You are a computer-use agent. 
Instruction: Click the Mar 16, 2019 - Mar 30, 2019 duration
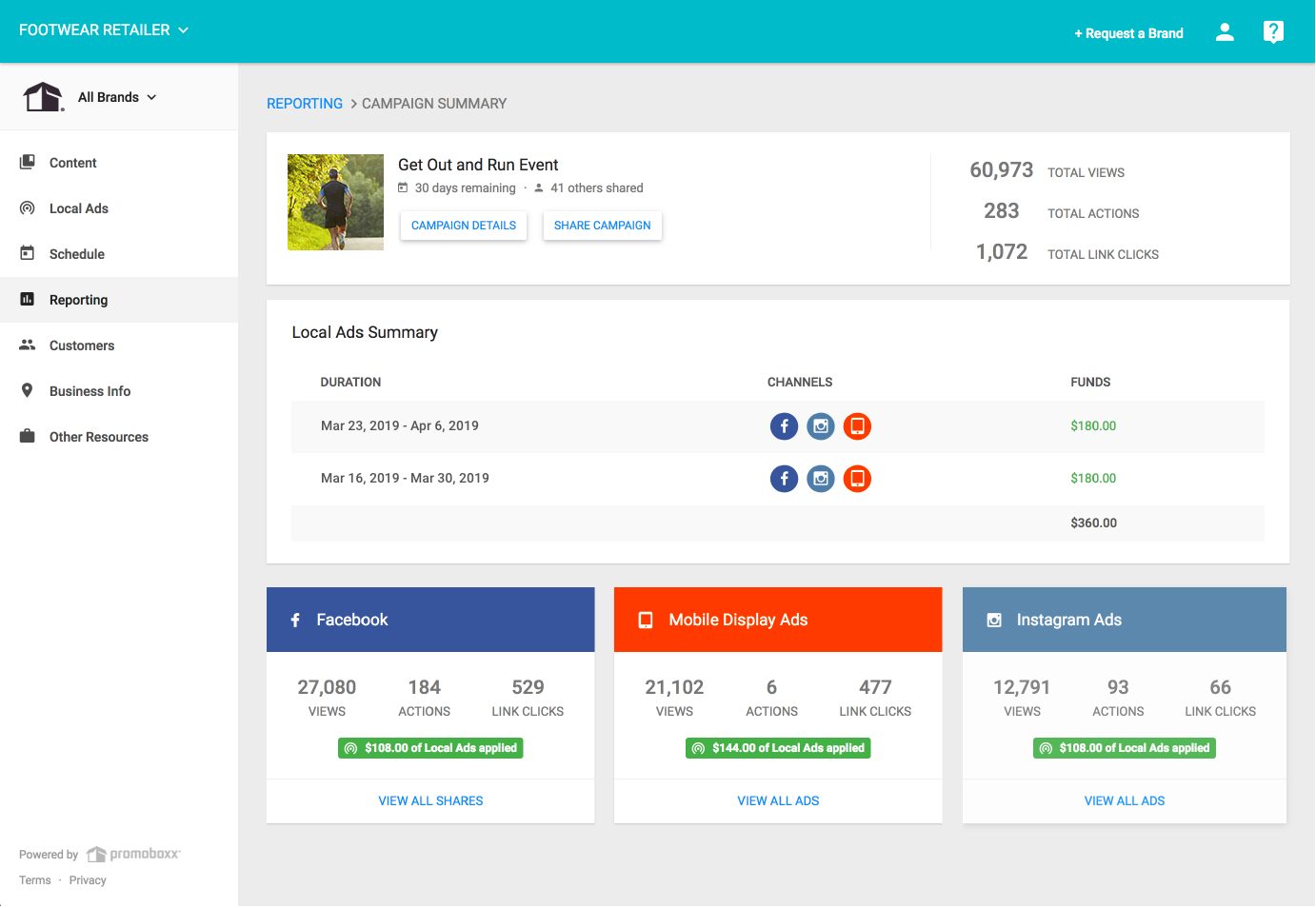point(405,479)
